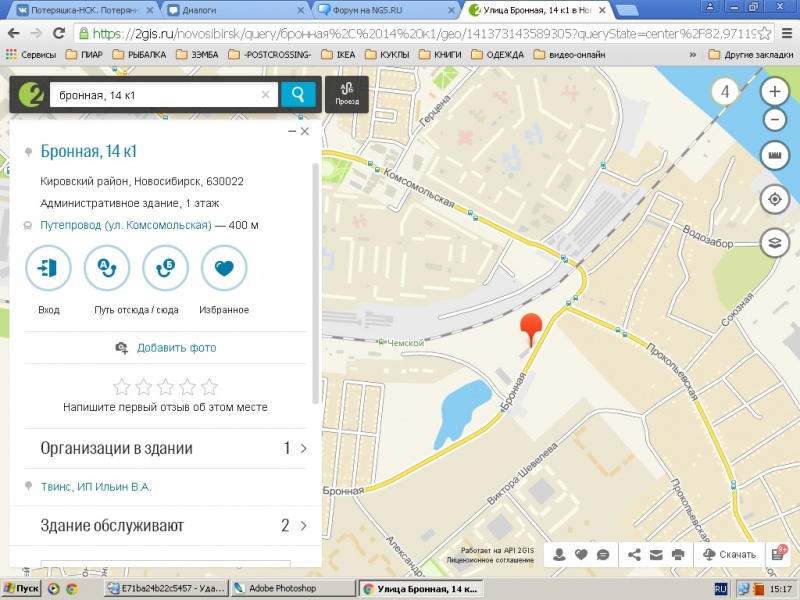Image resolution: width=800 pixels, height=600 pixels.
Task: Build route from here (A icon)
Action: tap(107, 268)
